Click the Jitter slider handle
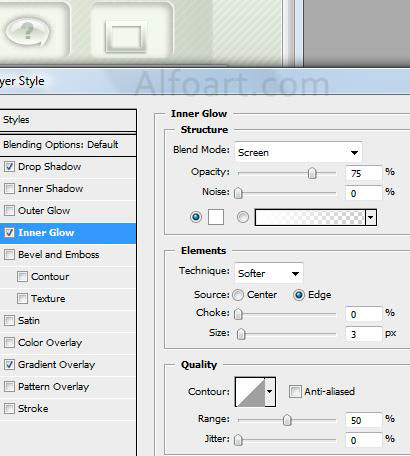The image size is (410, 456). (238, 440)
